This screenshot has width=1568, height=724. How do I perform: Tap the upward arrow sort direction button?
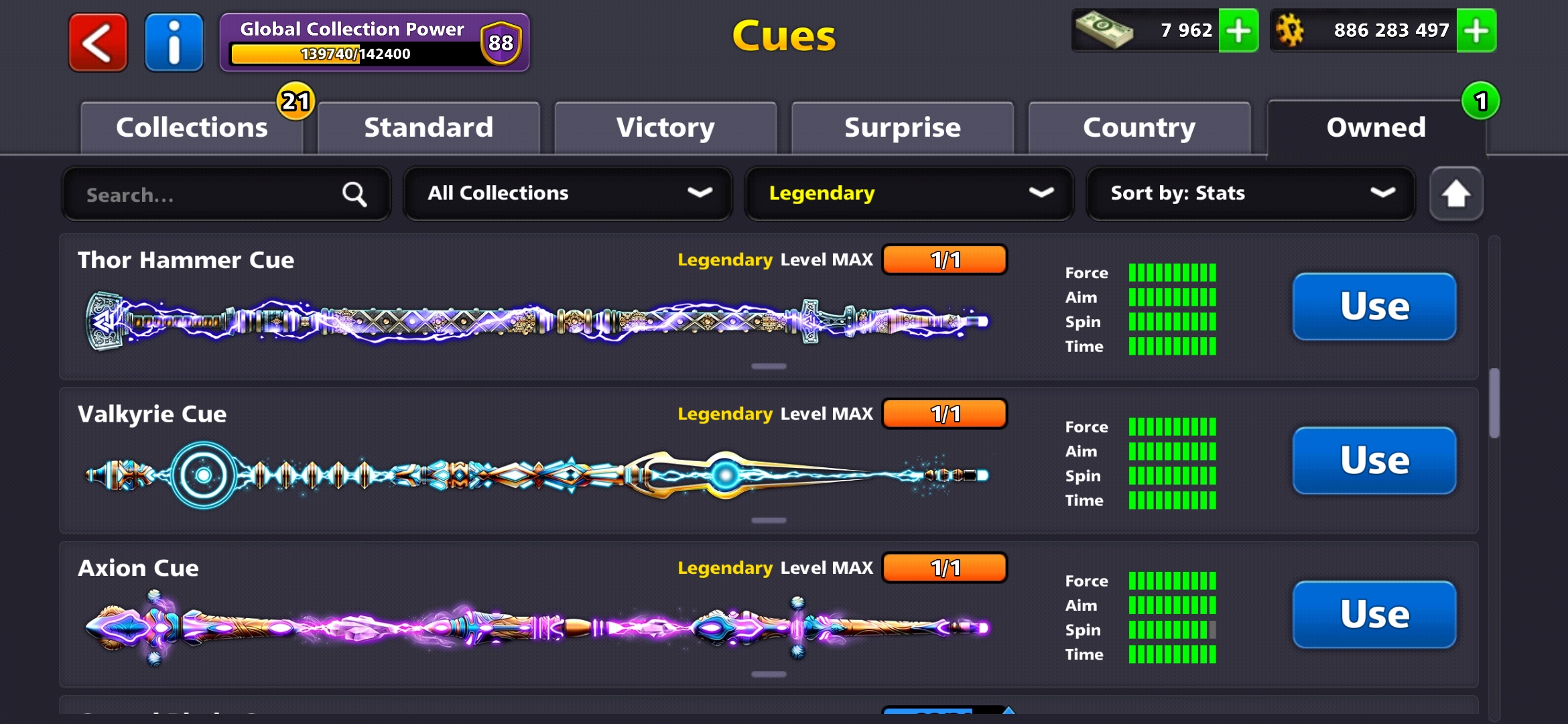[1456, 194]
